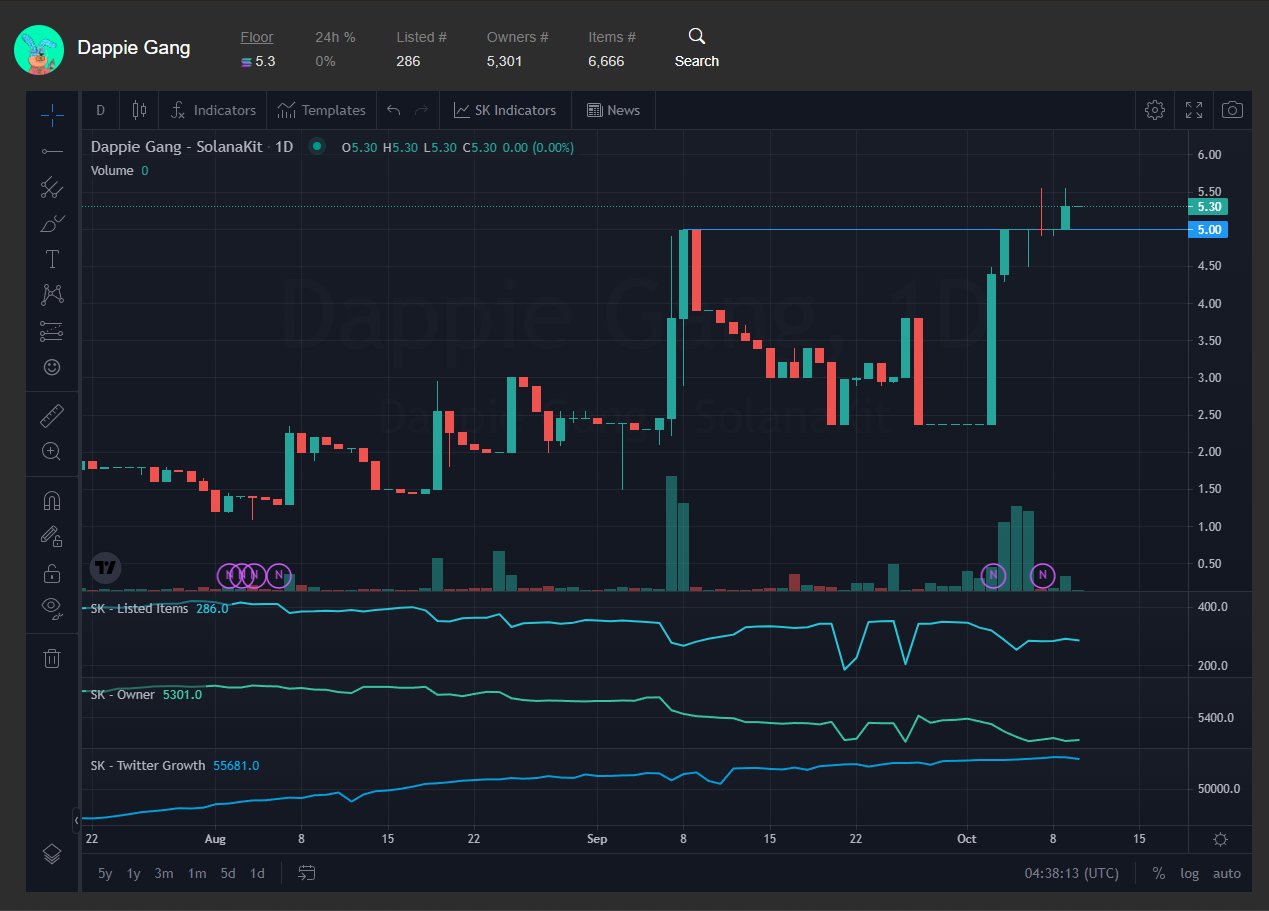Take a chart snapshot with camera
Image resolution: width=1269 pixels, height=911 pixels.
pos(1233,110)
